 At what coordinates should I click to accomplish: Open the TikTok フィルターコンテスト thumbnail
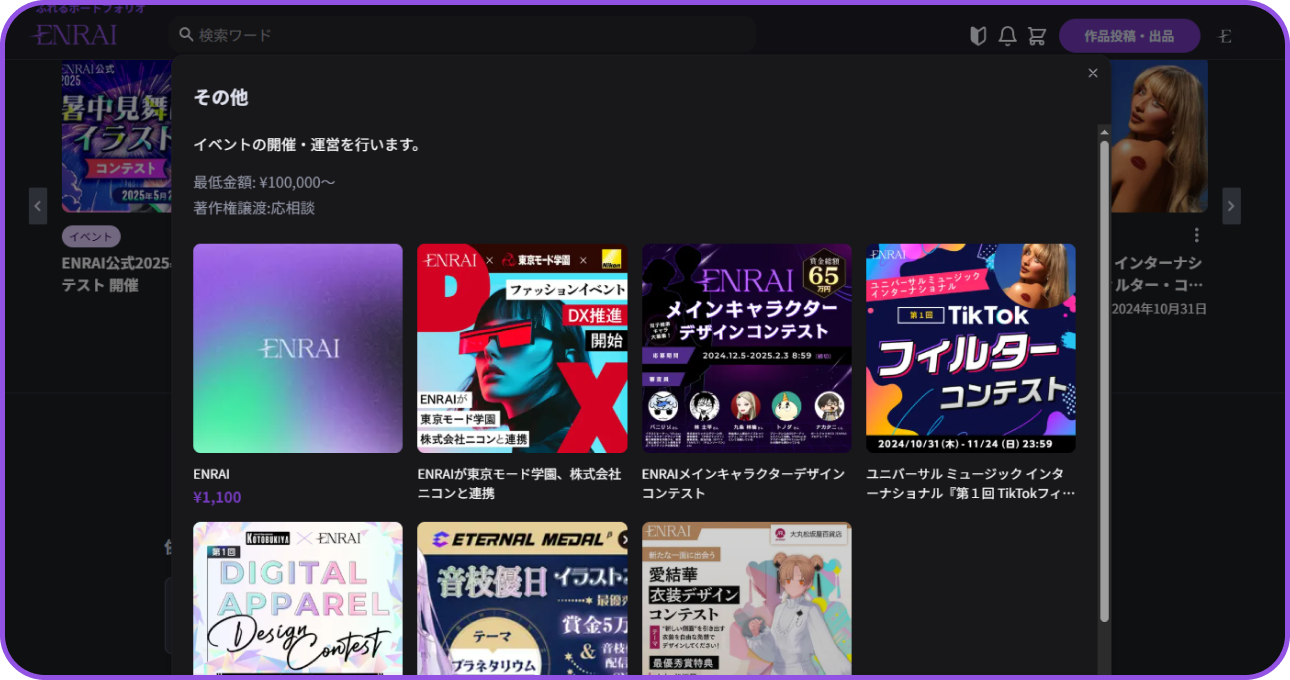pyautogui.click(x=971, y=348)
